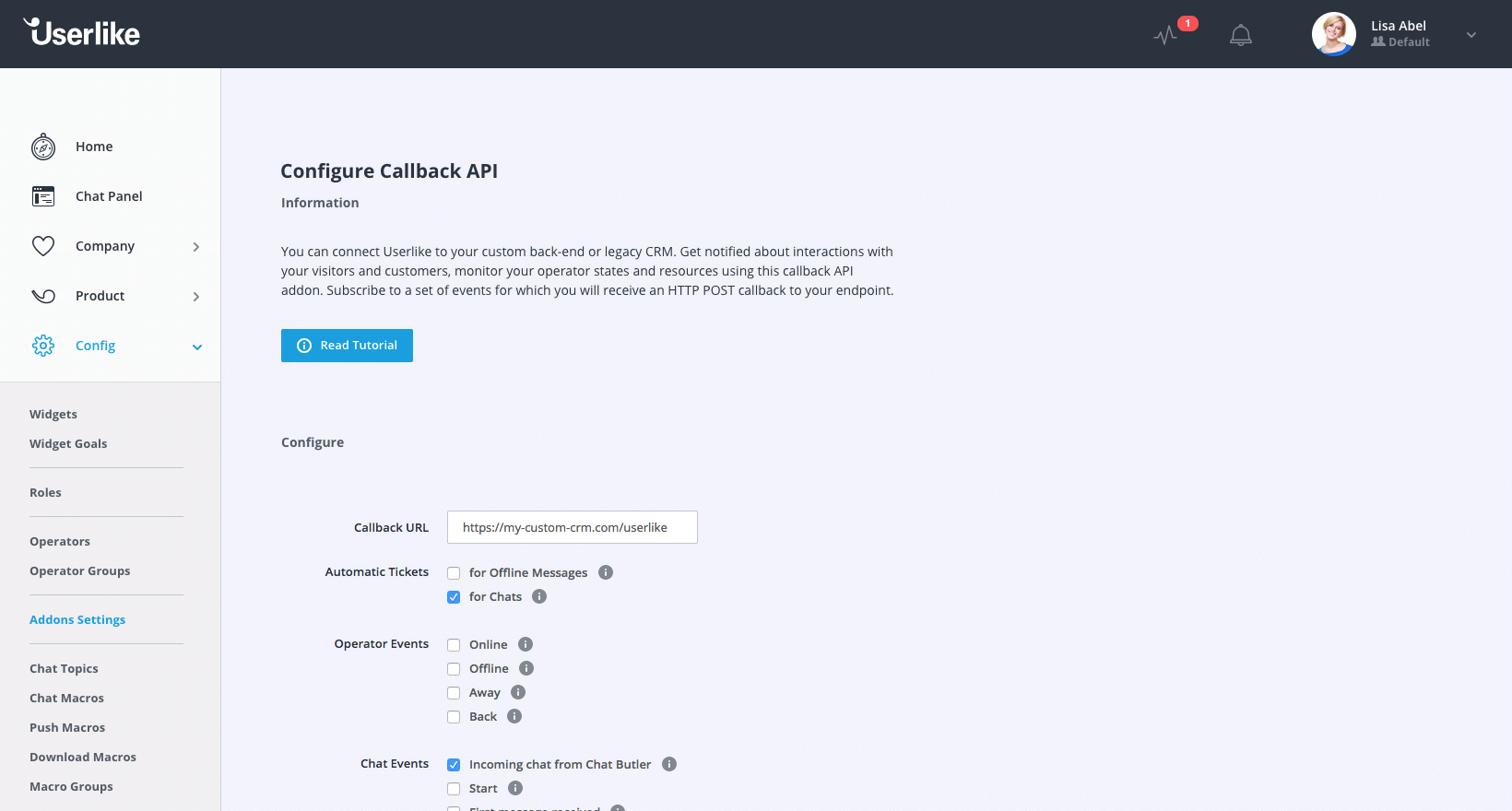Image resolution: width=1512 pixels, height=811 pixels.
Task: Click the Chat Panel window icon
Action: tap(43, 196)
